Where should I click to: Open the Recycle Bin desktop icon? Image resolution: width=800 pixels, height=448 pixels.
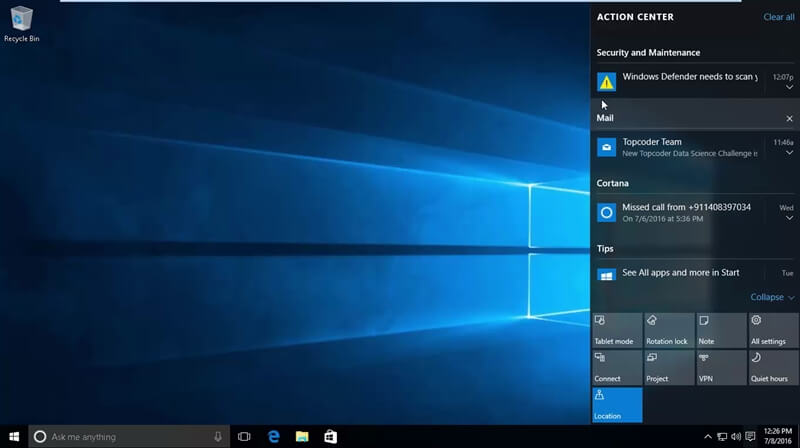coord(21,24)
